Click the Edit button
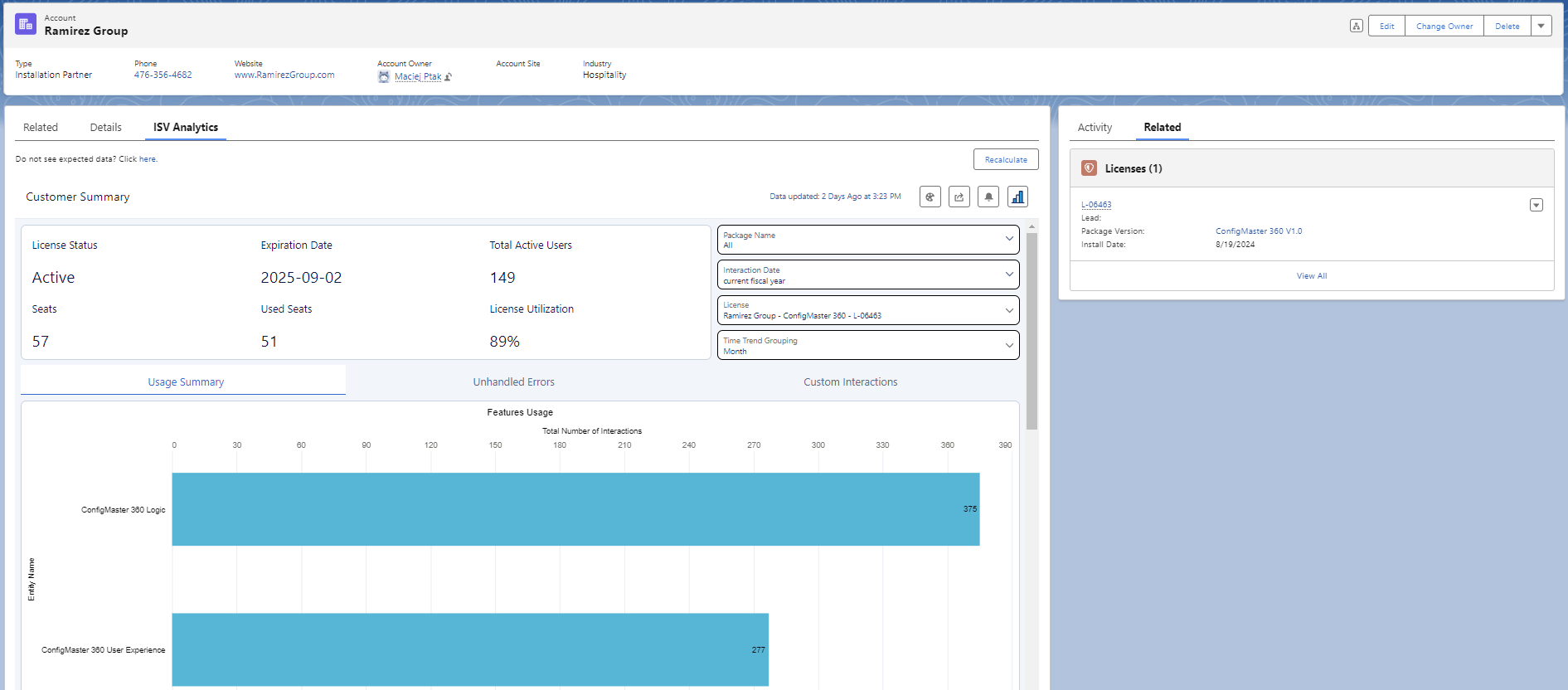The height and width of the screenshot is (690, 1568). [1387, 26]
